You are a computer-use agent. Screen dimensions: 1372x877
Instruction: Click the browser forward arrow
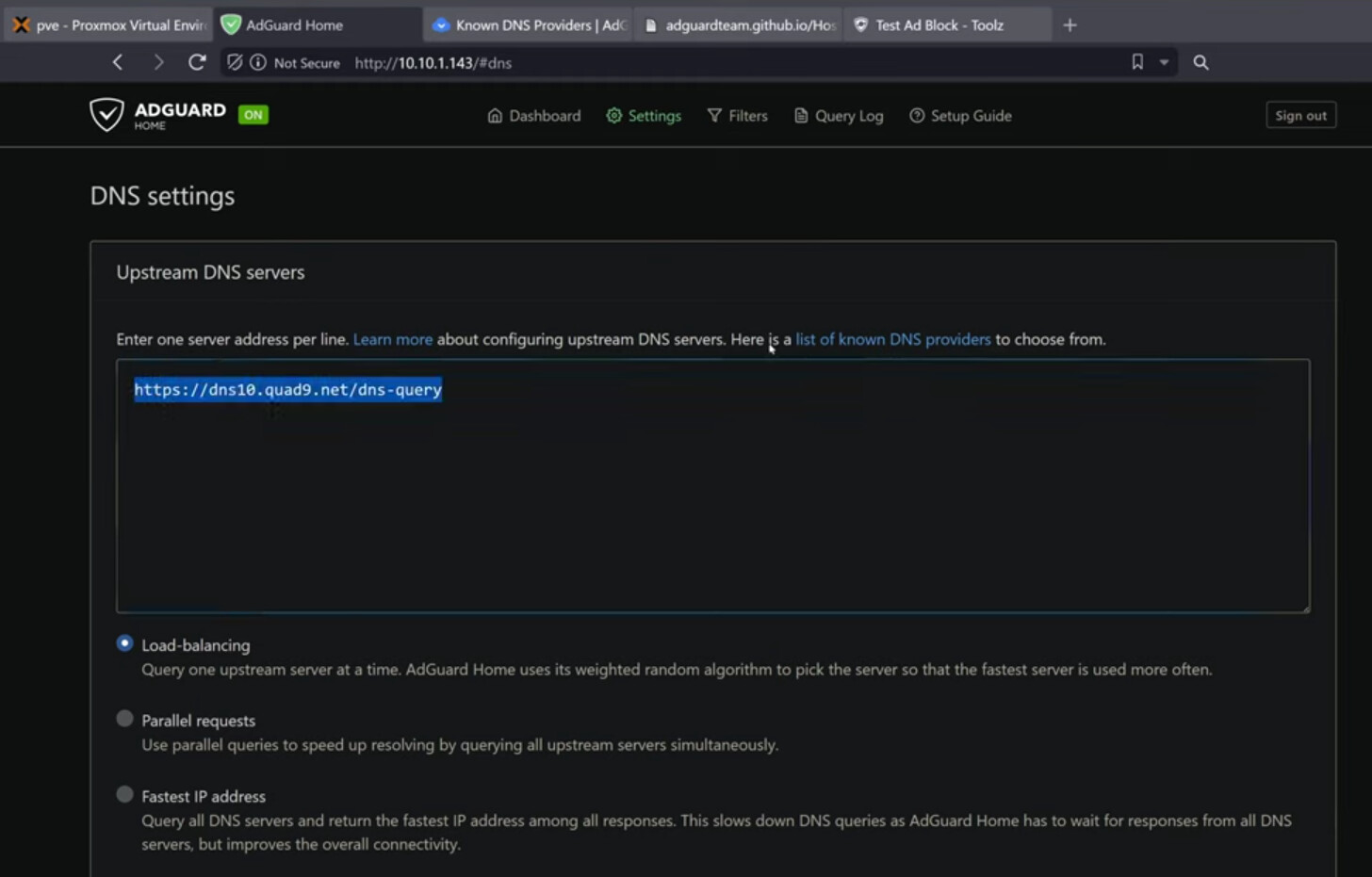point(158,62)
